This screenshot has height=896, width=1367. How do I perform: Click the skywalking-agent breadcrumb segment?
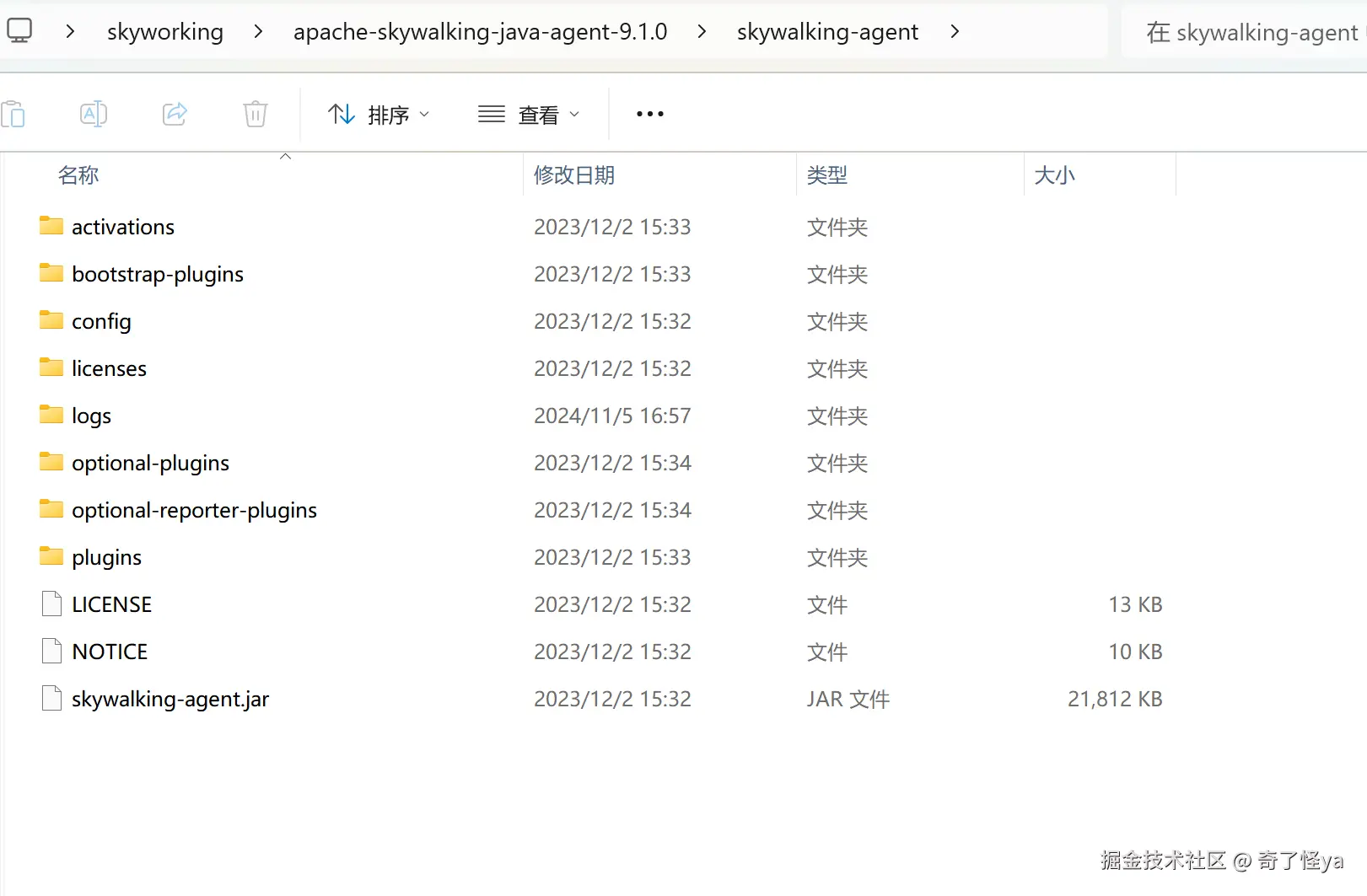point(827,32)
